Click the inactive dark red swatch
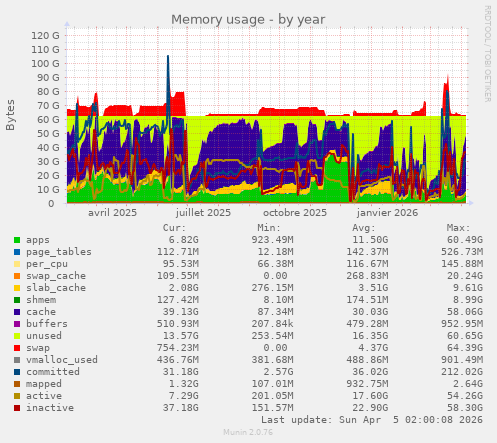 coord(17,408)
